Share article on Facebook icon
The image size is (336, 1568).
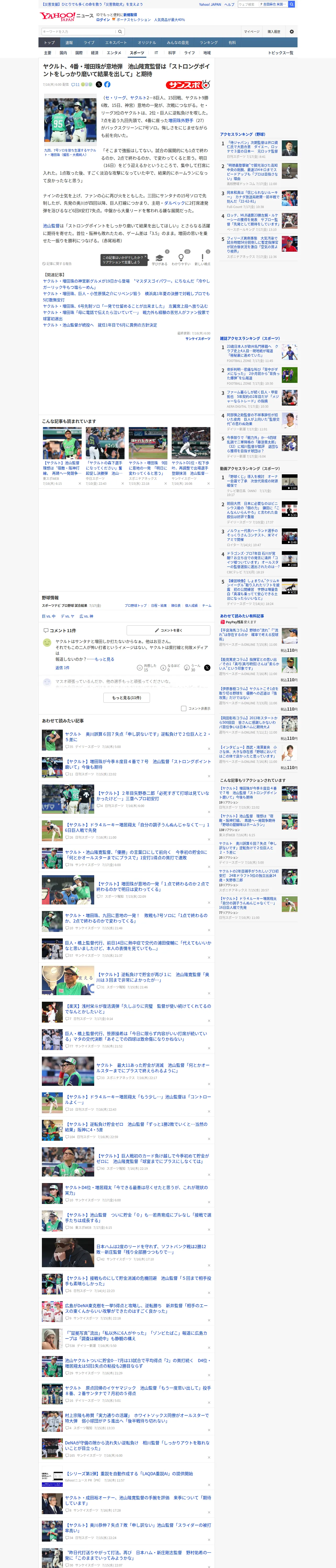coord(107,85)
